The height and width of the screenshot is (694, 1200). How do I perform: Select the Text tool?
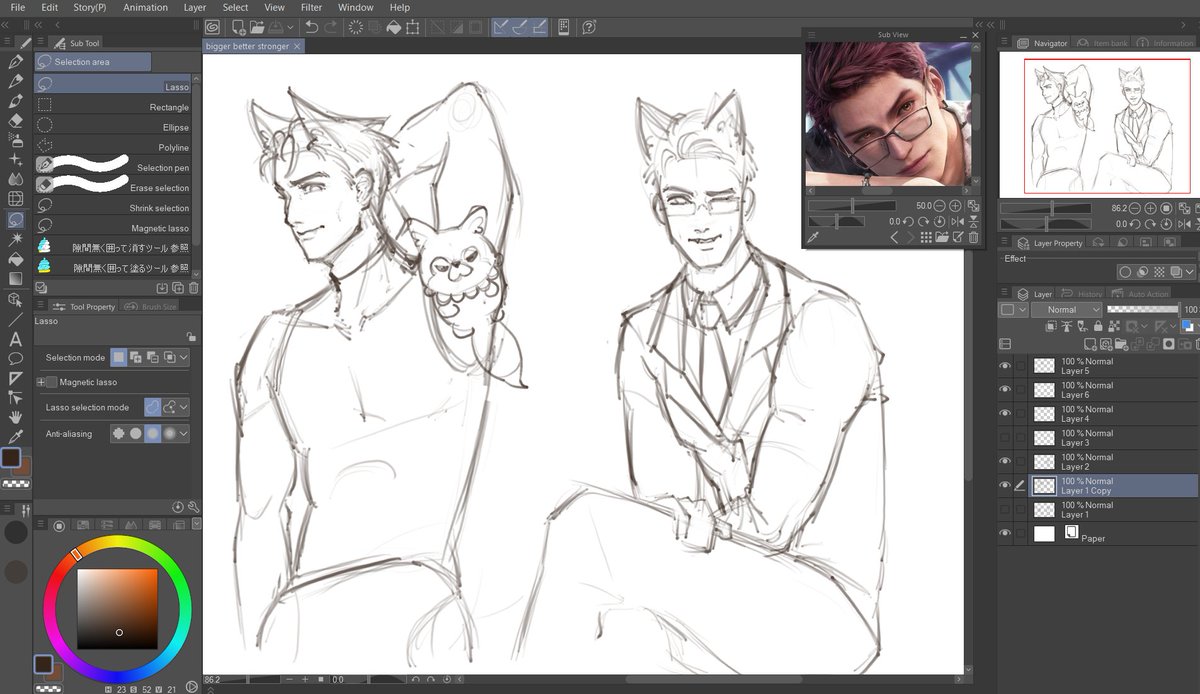coord(15,339)
